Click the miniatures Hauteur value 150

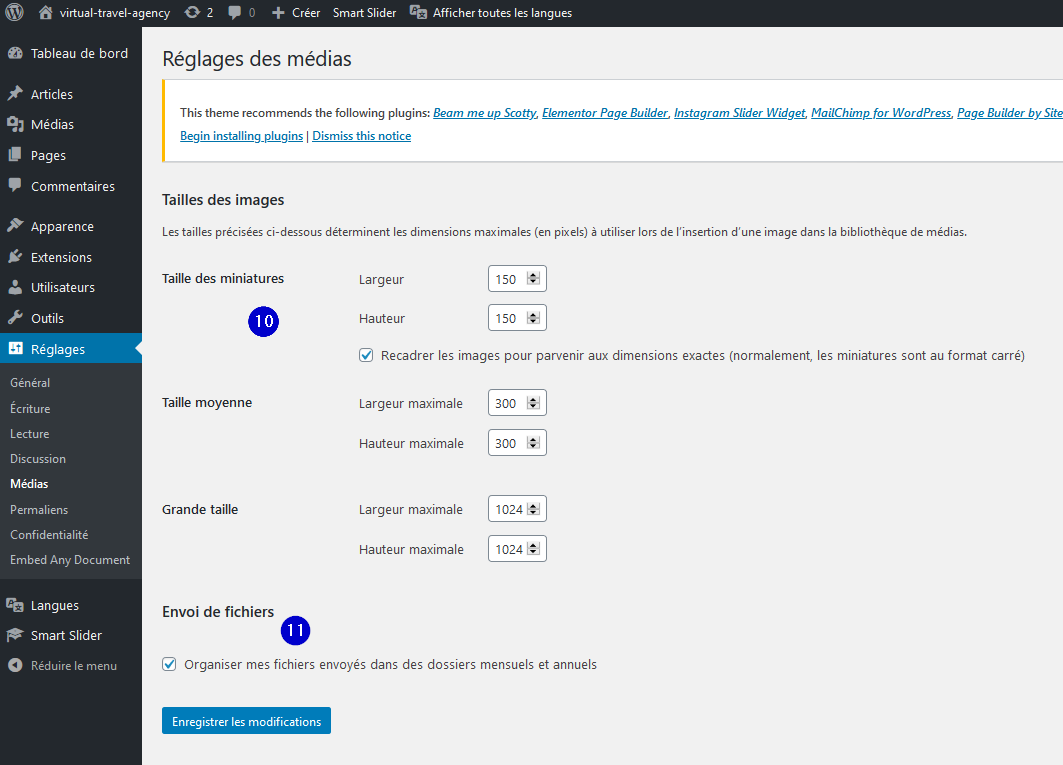(x=506, y=318)
